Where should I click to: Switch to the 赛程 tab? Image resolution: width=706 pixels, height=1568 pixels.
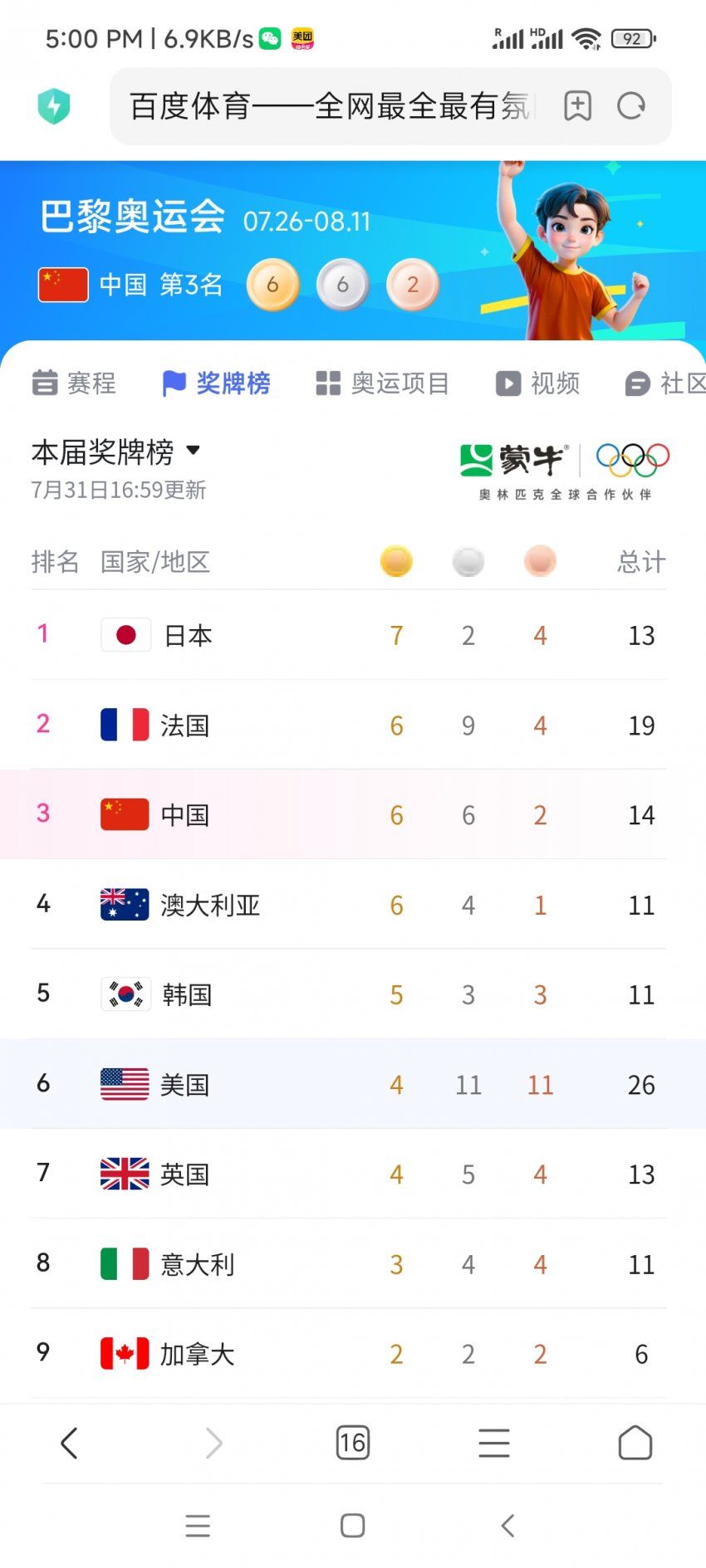[x=74, y=383]
